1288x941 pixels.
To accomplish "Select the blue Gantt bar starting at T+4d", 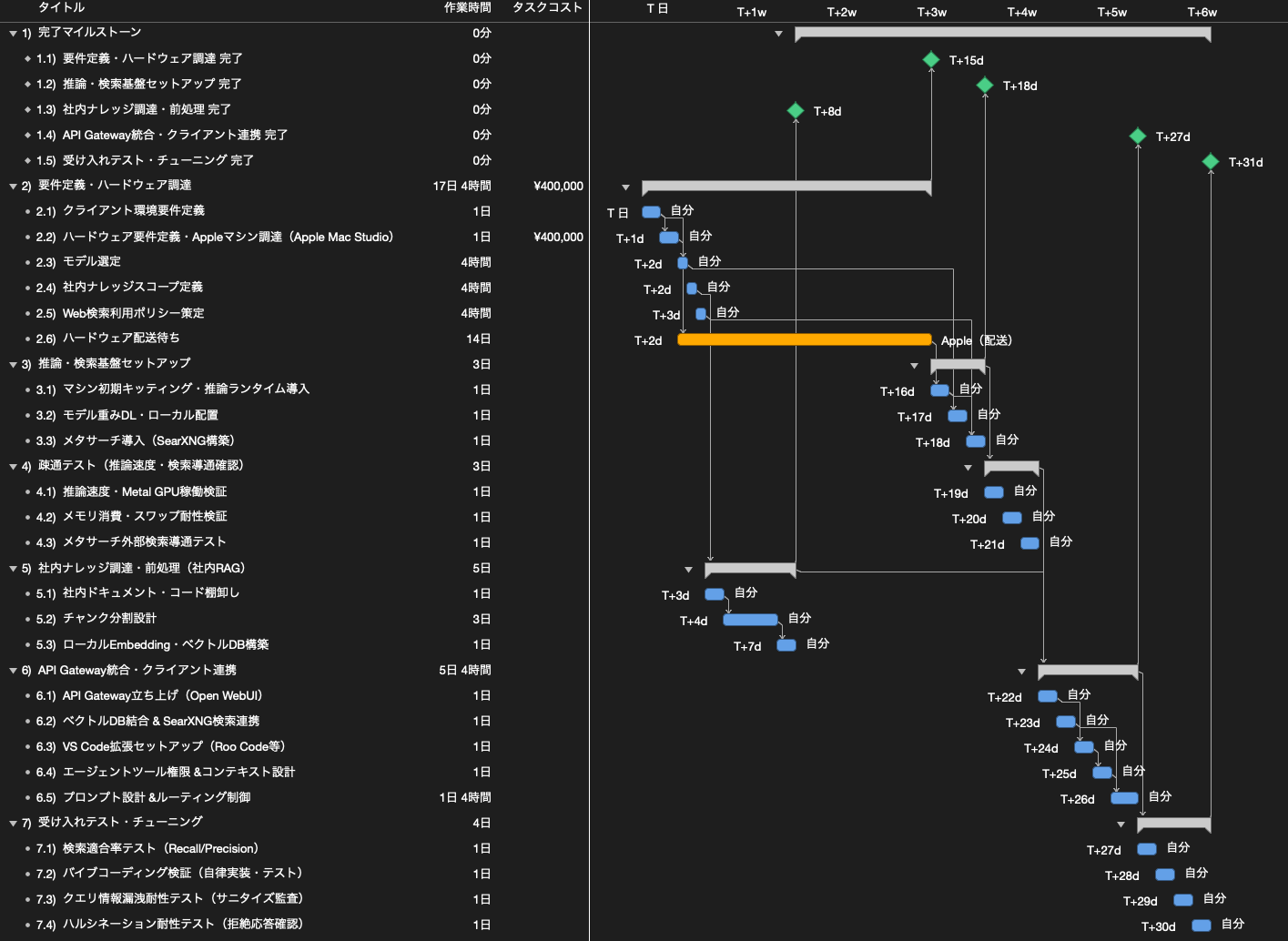I will [751, 620].
